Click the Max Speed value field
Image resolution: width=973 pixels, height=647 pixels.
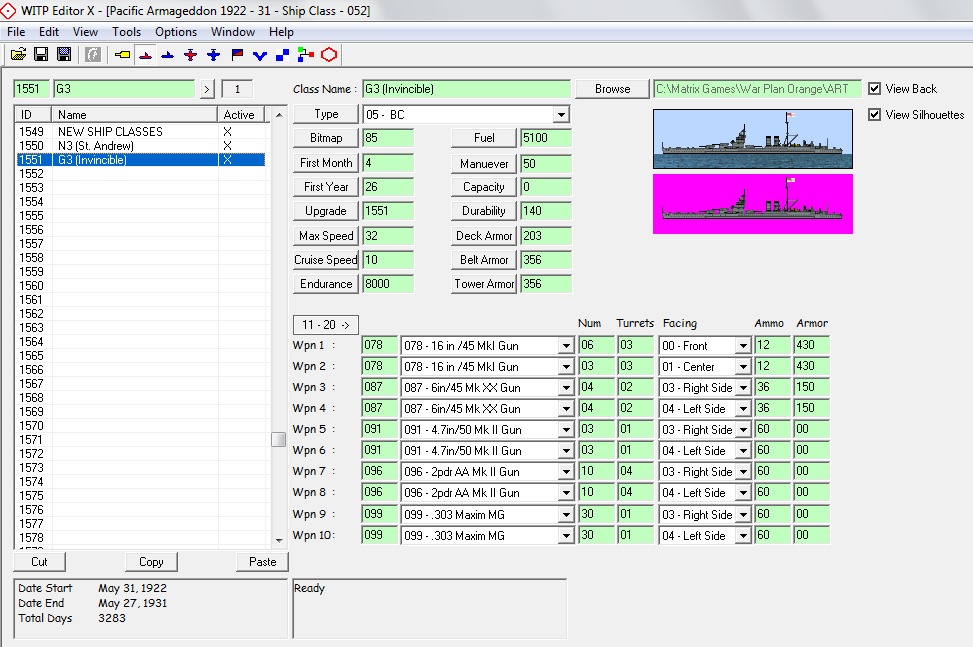pyautogui.click(x=387, y=236)
